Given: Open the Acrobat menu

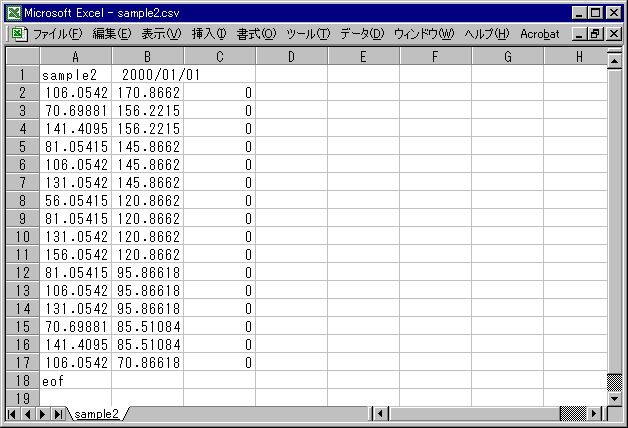Looking at the screenshot, I should pos(539,34).
